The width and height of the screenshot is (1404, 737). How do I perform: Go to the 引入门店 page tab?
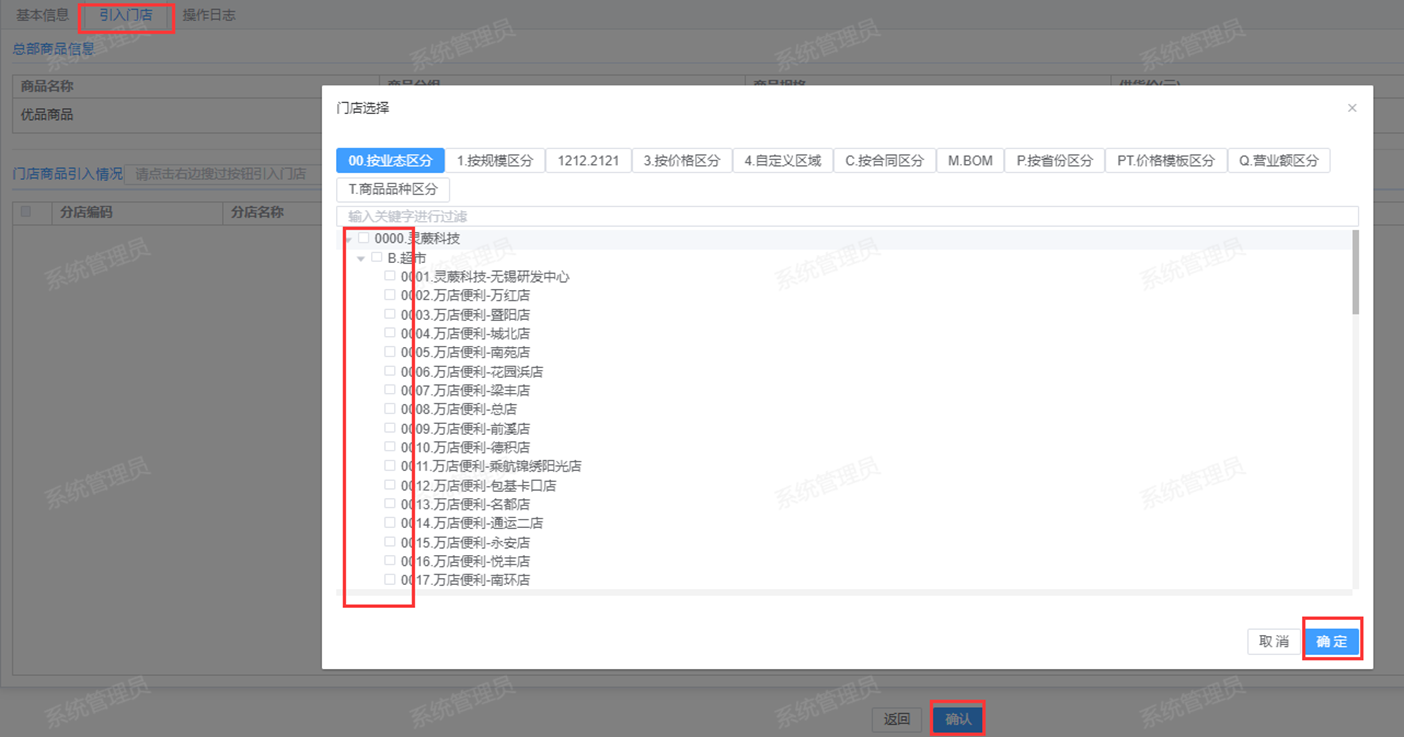[126, 16]
